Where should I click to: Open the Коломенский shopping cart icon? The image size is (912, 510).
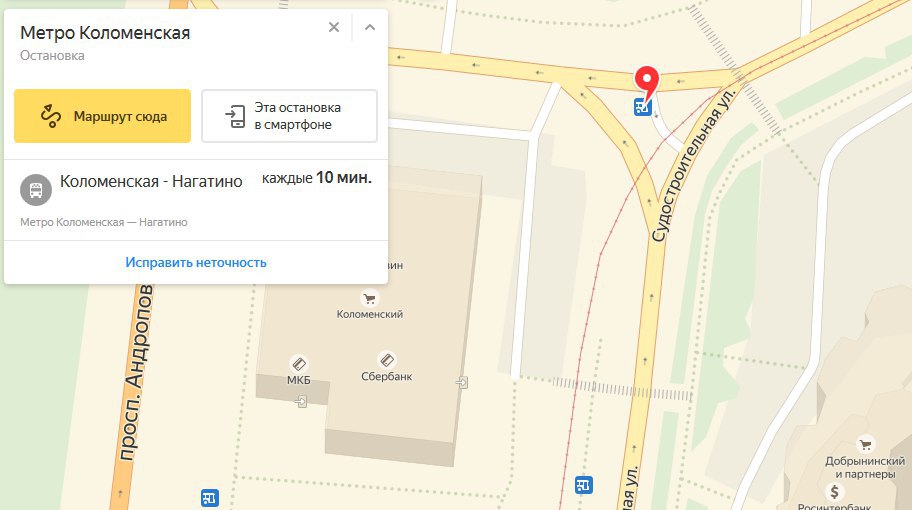tap(369, 299)
